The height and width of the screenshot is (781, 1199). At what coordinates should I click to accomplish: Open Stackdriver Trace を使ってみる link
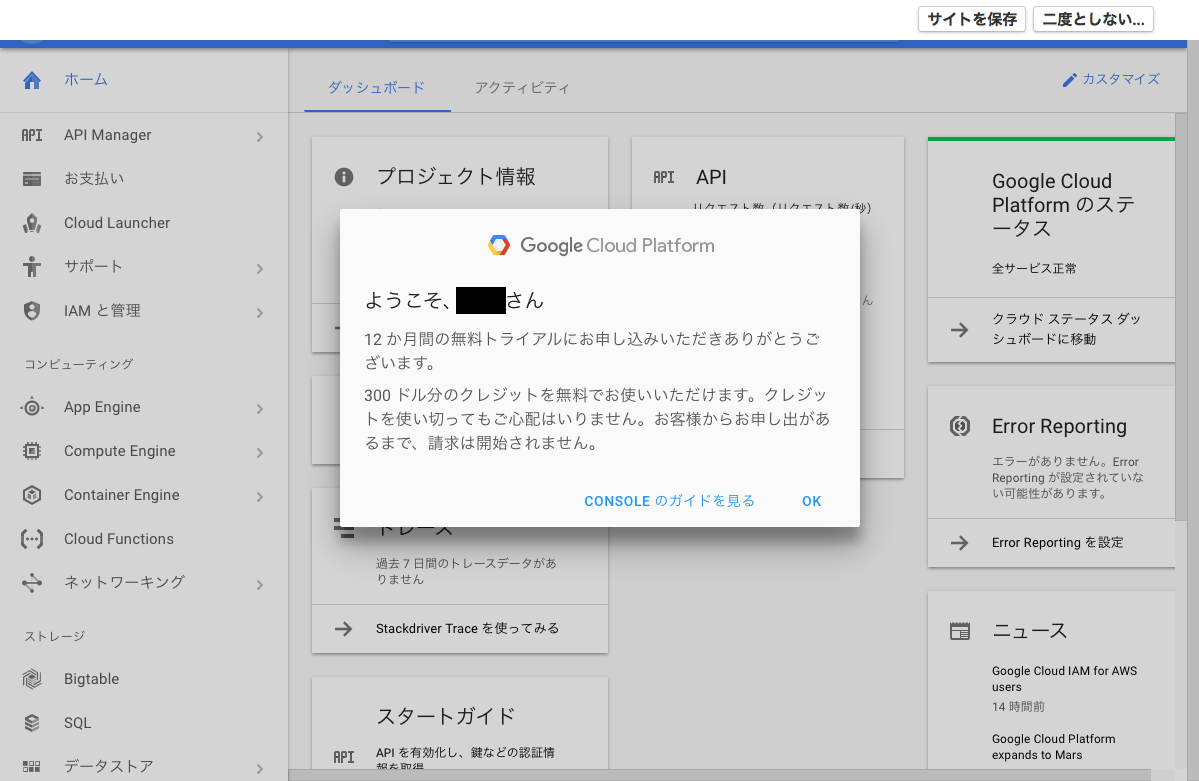pyautogui.click(x=467, y=629)
